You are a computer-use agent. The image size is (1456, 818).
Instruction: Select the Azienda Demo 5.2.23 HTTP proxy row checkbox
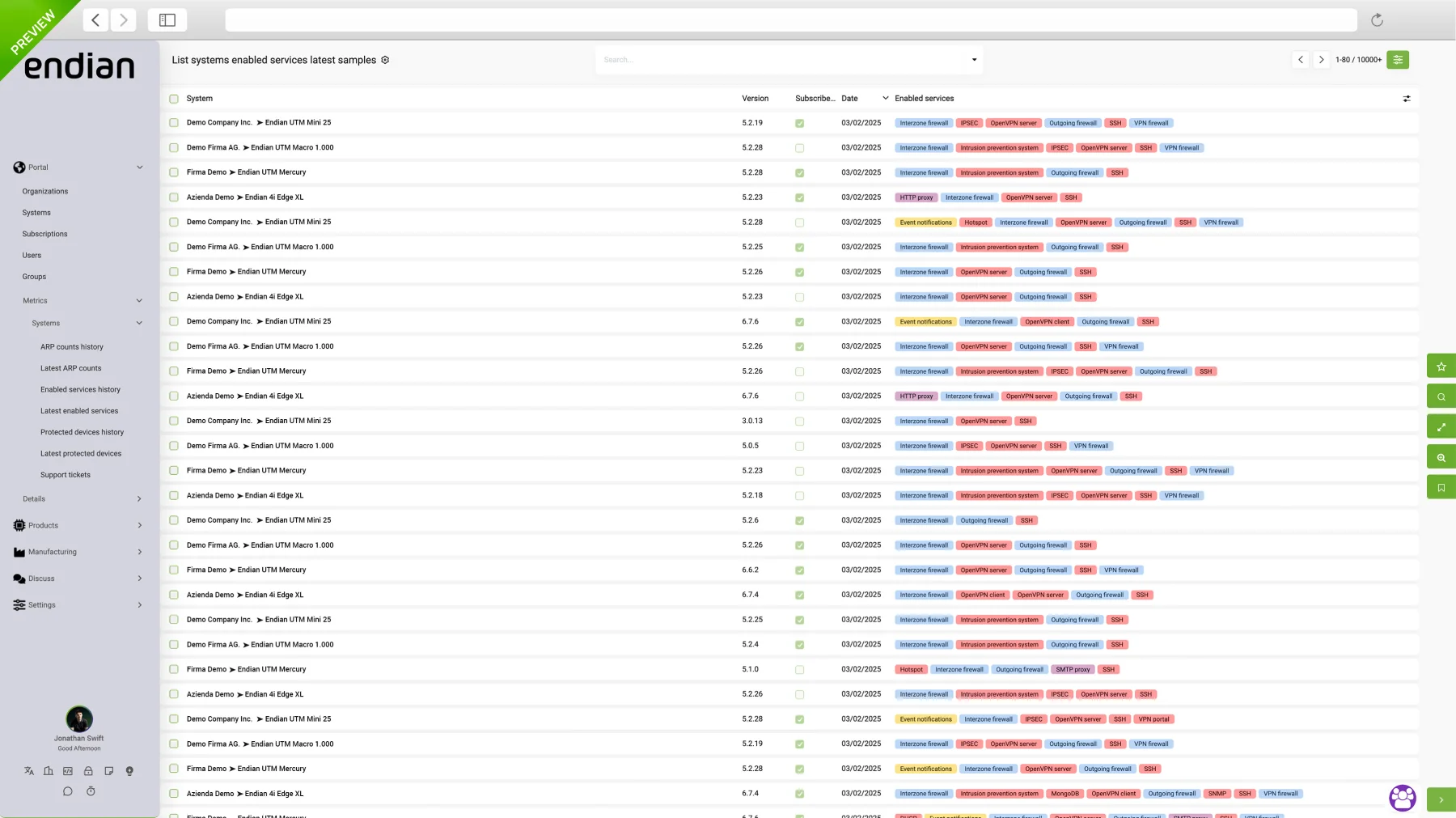click(x=174, y=197)
